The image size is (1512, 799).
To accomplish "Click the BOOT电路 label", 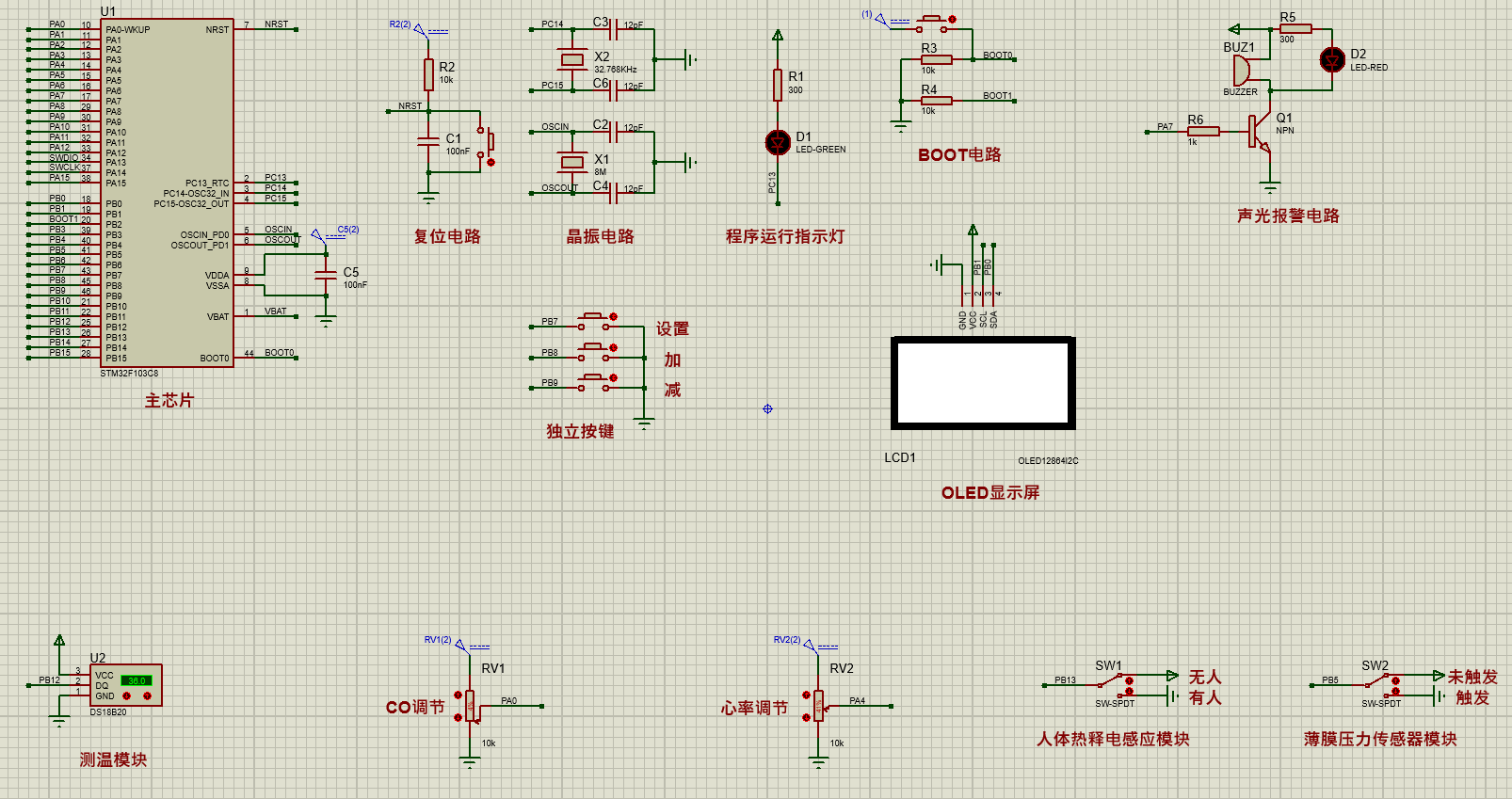I will (x=959, y=154).
